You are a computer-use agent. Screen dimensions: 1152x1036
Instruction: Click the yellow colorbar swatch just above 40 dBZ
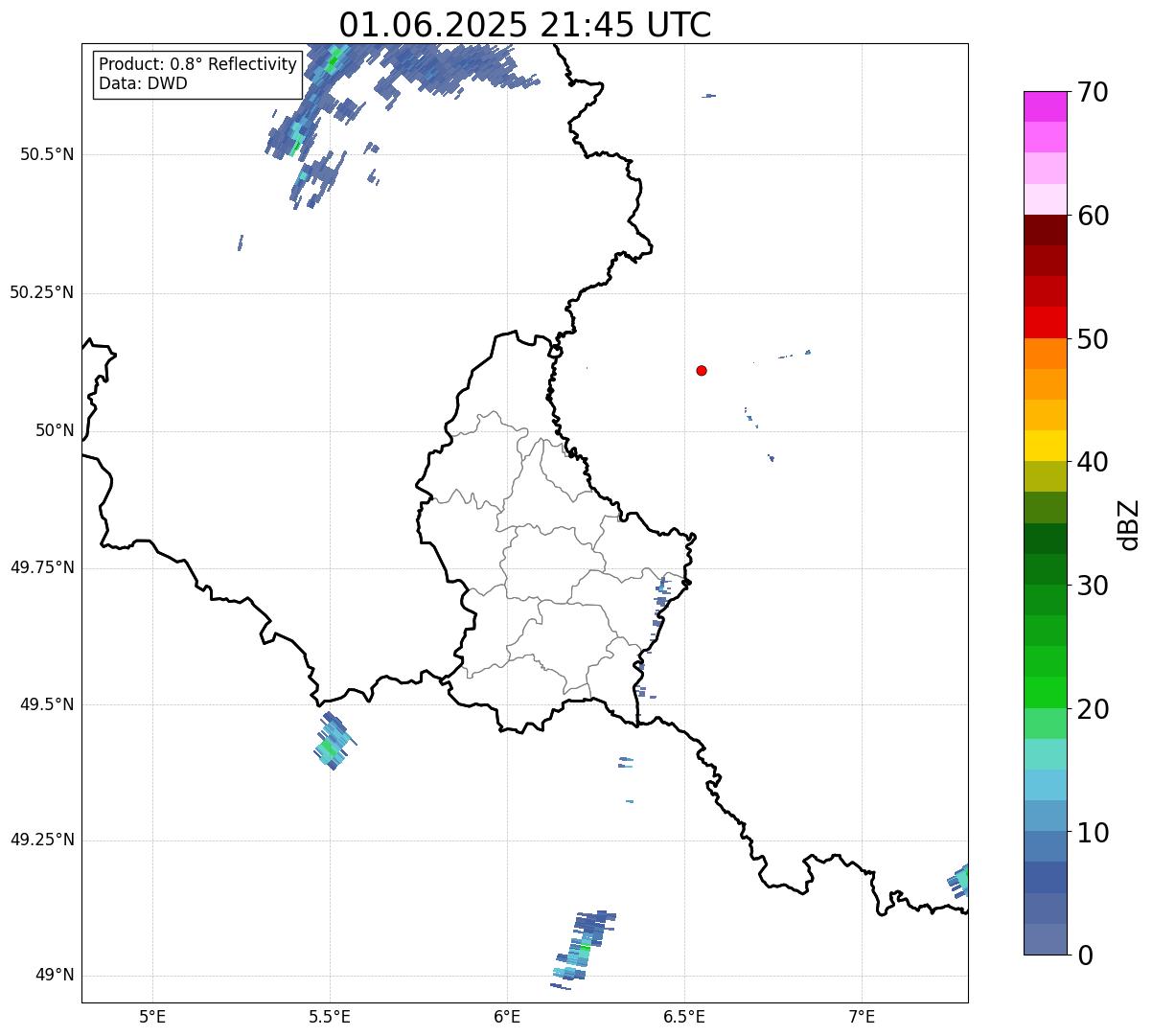coord(1046,446)
